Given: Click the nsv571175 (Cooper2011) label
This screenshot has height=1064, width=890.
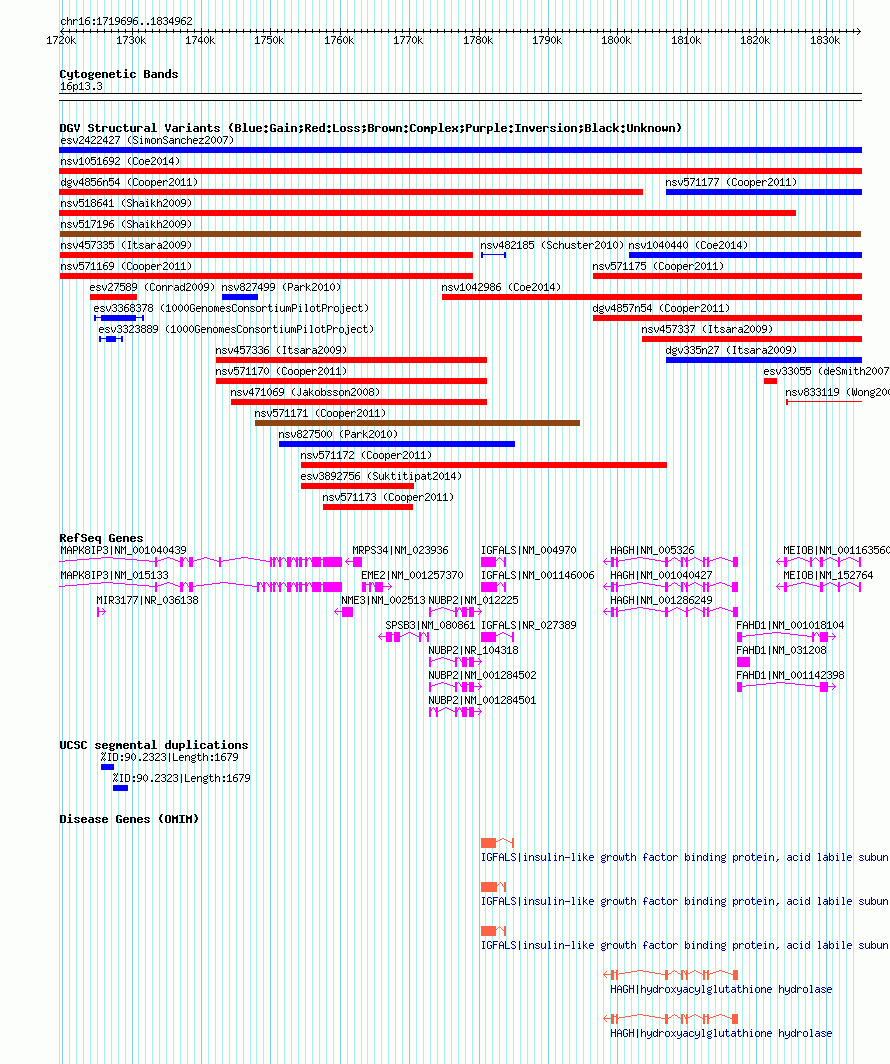Looking at the screenshot, I should pyautogui.click(x=658, y=267).
